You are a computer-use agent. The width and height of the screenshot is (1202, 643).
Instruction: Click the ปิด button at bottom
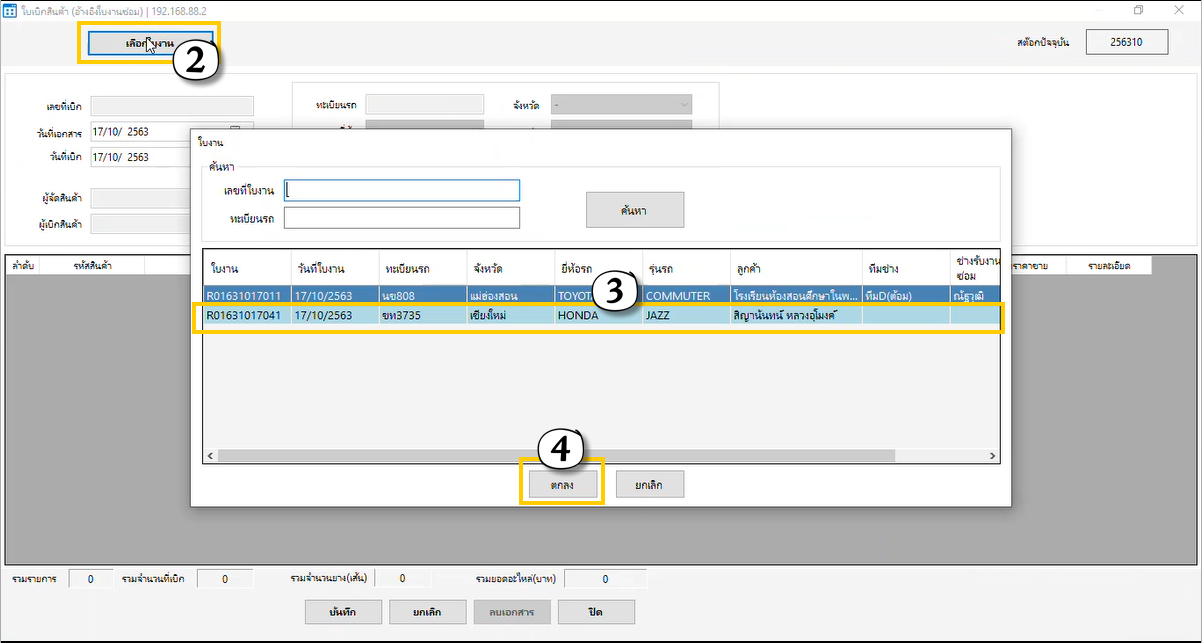click(x=596, y=611)
